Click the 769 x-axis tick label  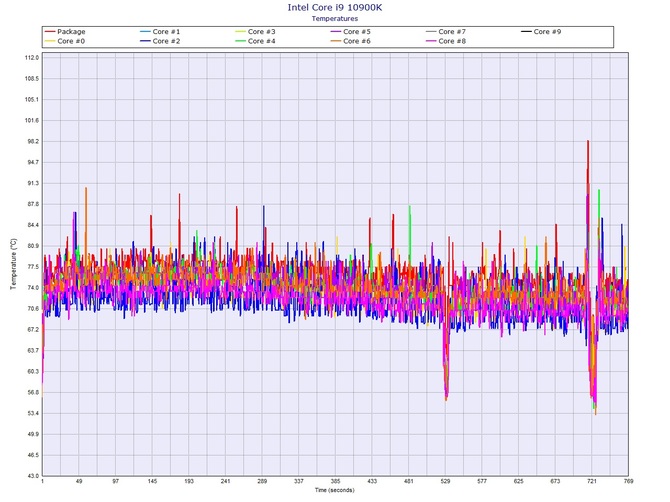(628, 481)
